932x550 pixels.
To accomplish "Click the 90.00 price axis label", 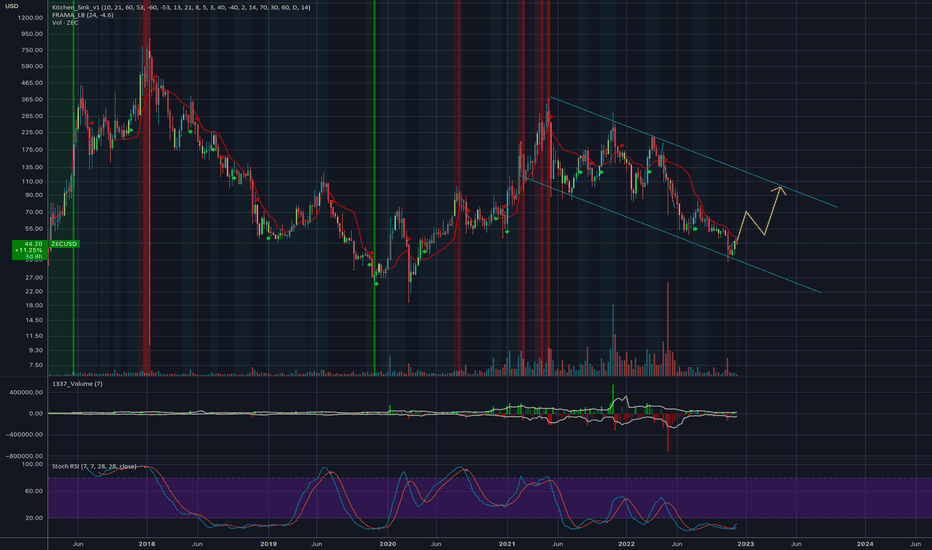I will click(34, 195).
